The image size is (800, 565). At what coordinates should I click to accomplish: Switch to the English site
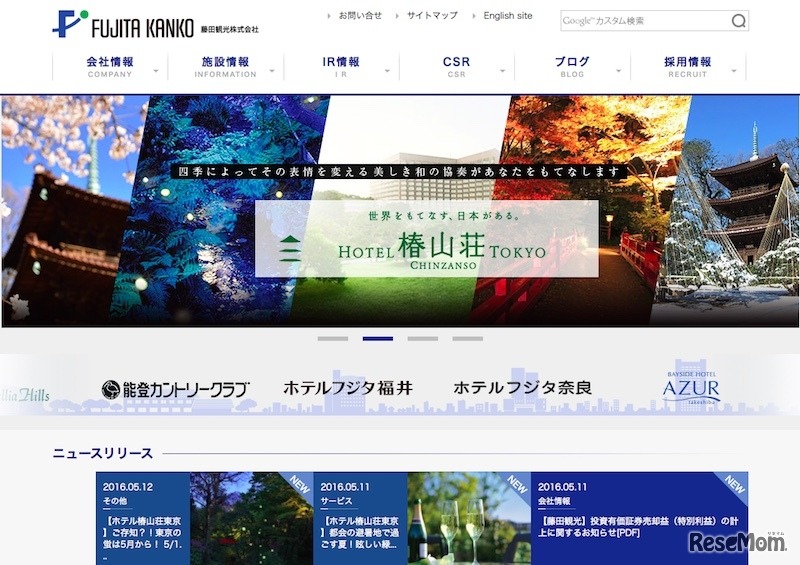pos(508,15)
